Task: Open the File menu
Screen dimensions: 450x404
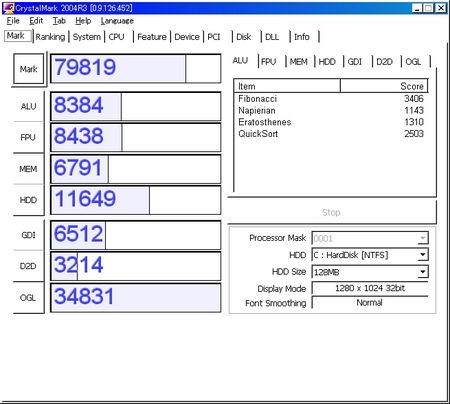Action: click(x=13, y=21)
